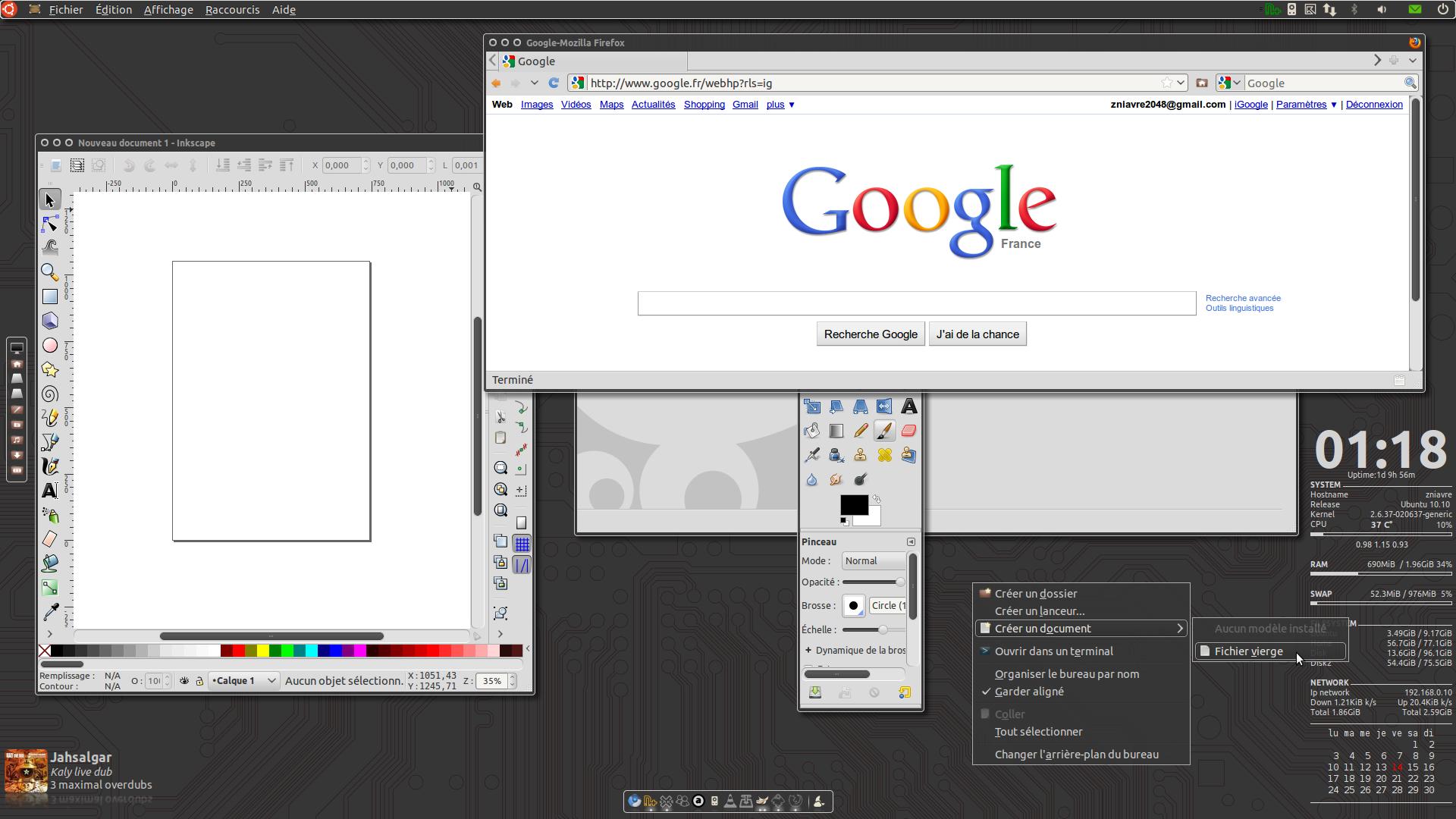The width and height of the screenshot is (1456, 819).
Task: Open the Recherche avancée link
Action: [x=1243, y=298]
